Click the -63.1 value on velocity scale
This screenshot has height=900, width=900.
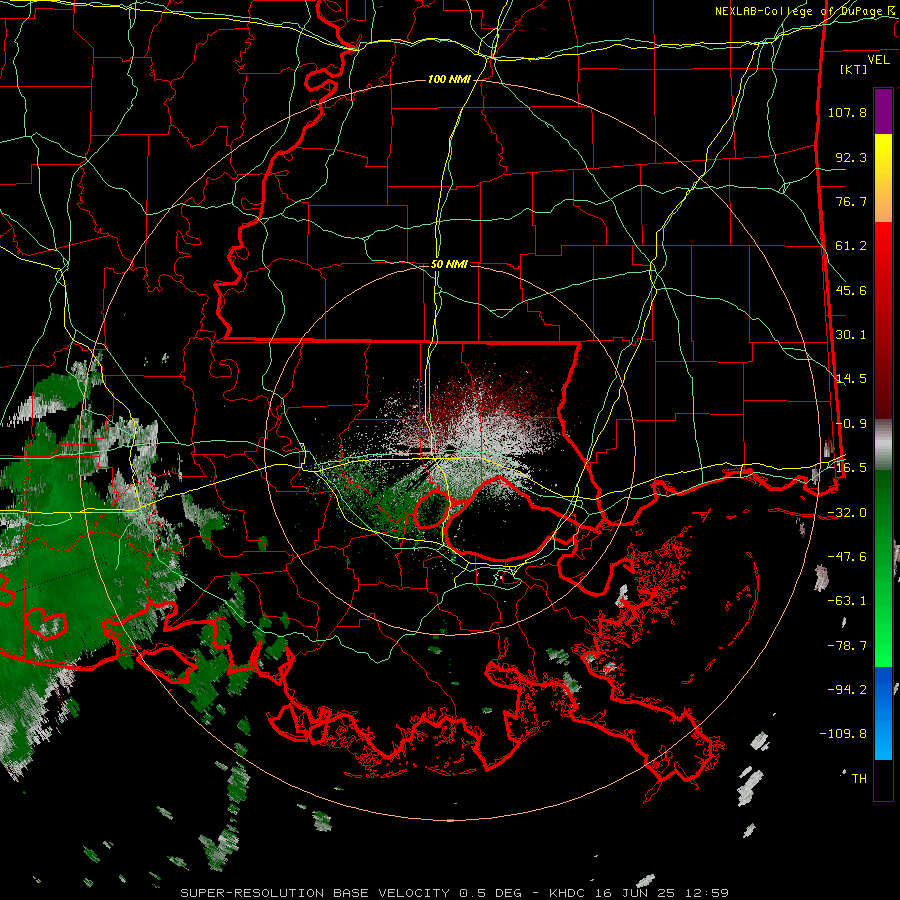847,601
